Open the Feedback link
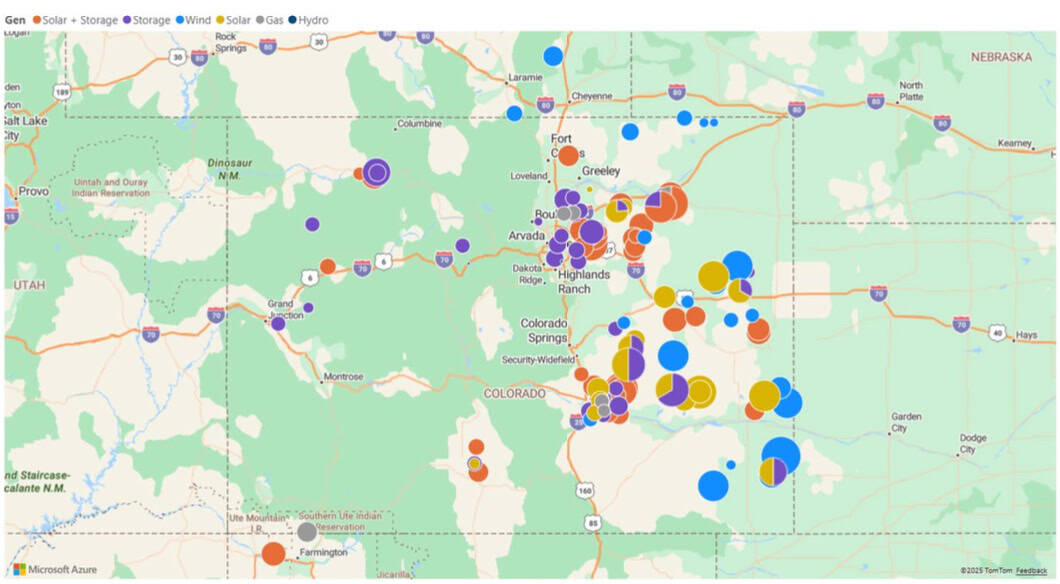The width and height of the screenshot is (1060, 584). [1031, 570]
